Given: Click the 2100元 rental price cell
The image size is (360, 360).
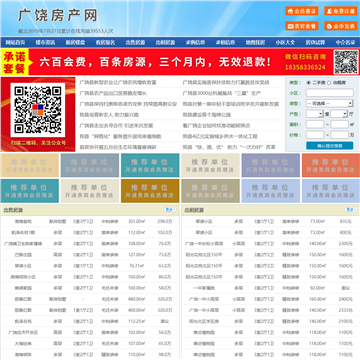Looking at the screenshot, I should pyautogui.click(x=346, y=321).
